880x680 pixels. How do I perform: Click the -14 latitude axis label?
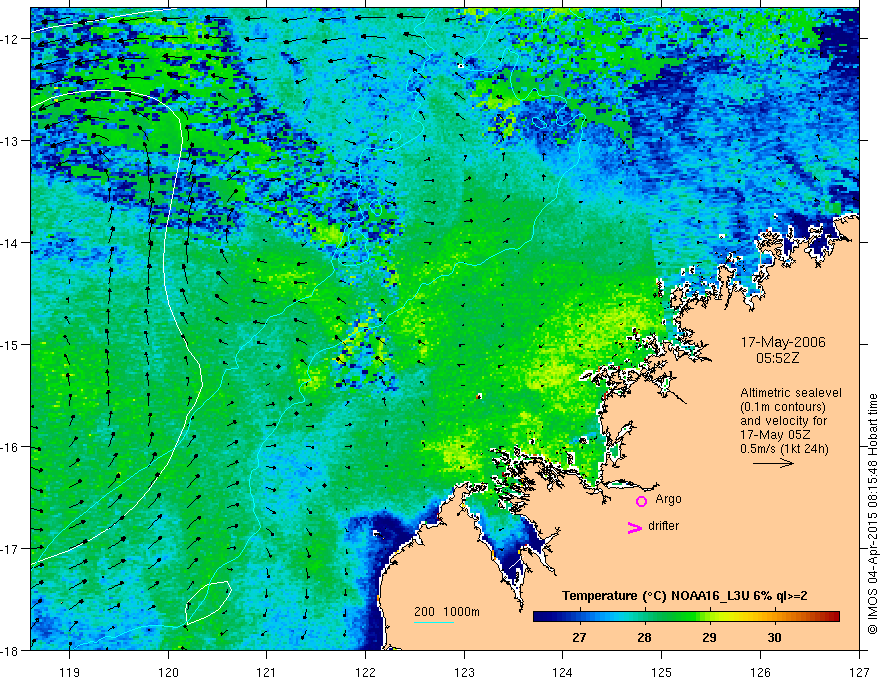pyautogui.click(x=11, y=243)
